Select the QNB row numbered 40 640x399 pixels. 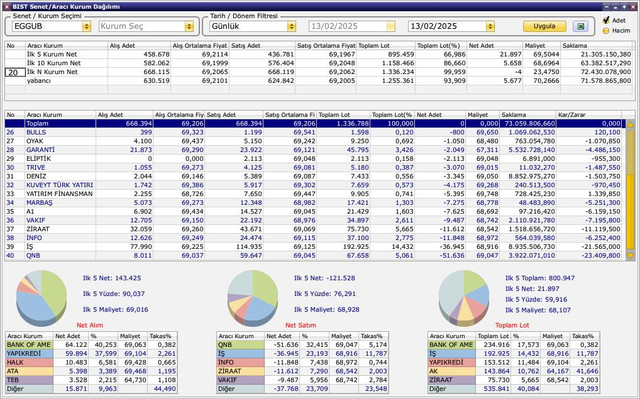[x=314, y=256]
